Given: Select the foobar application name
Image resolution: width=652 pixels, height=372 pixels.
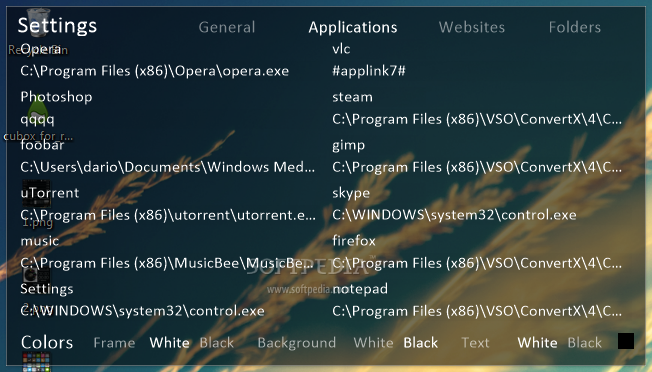Looking at the screenshot, I should [x=42, y=145].
